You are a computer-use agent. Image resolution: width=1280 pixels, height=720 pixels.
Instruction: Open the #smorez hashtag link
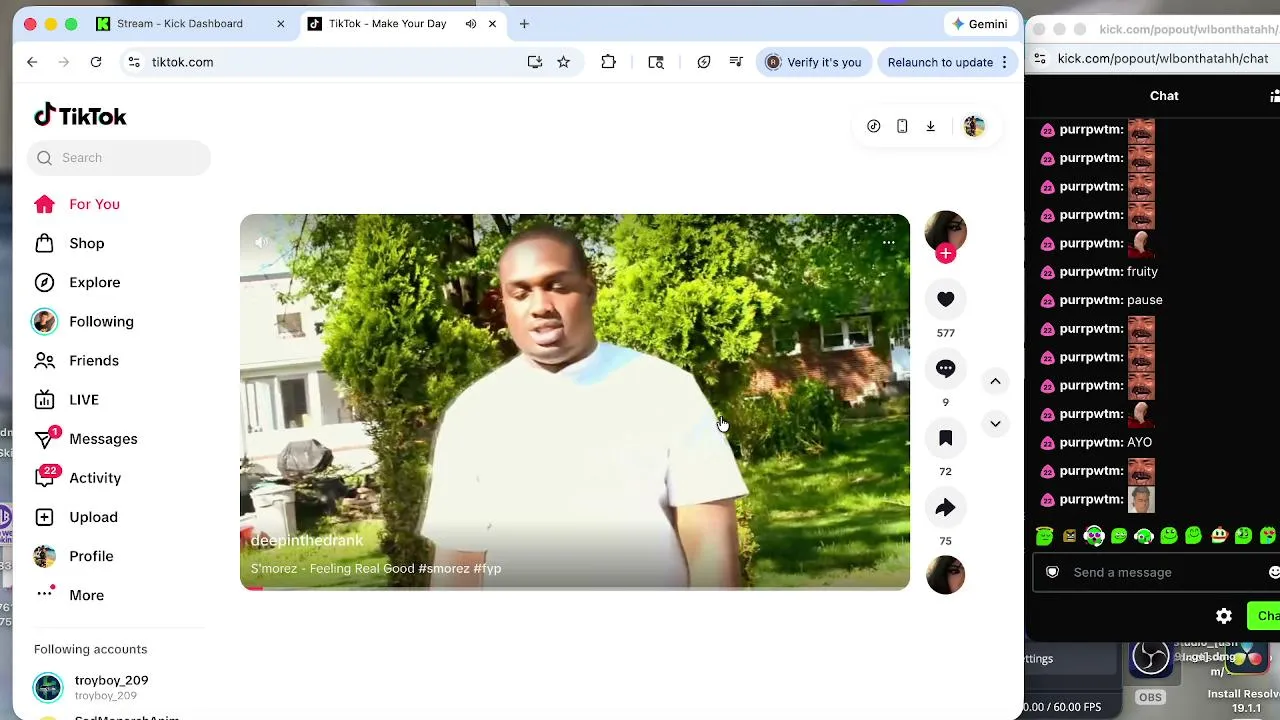pyautogui.click(x=444, y=568)
